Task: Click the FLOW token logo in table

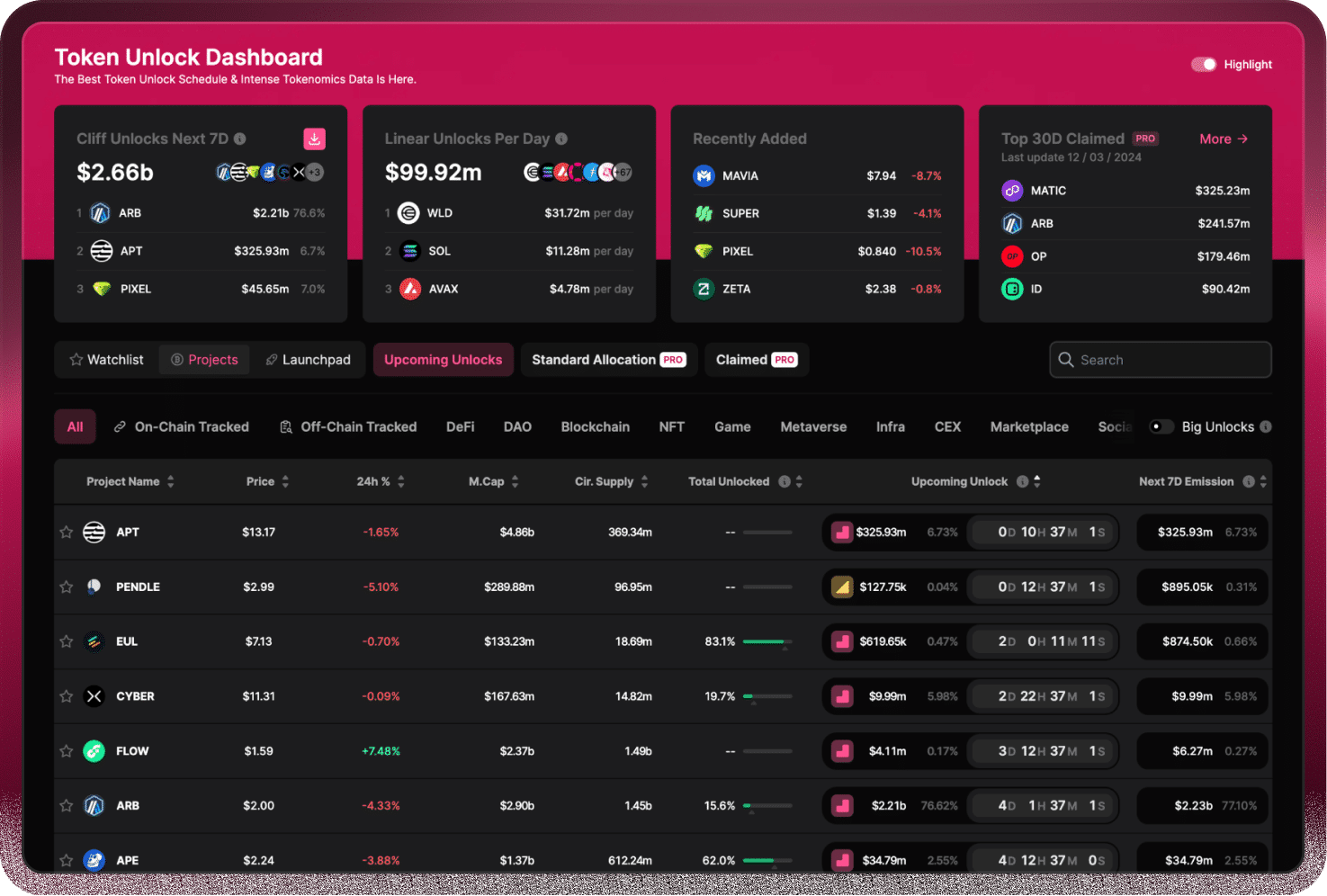Action: click(x=94, y=751)
